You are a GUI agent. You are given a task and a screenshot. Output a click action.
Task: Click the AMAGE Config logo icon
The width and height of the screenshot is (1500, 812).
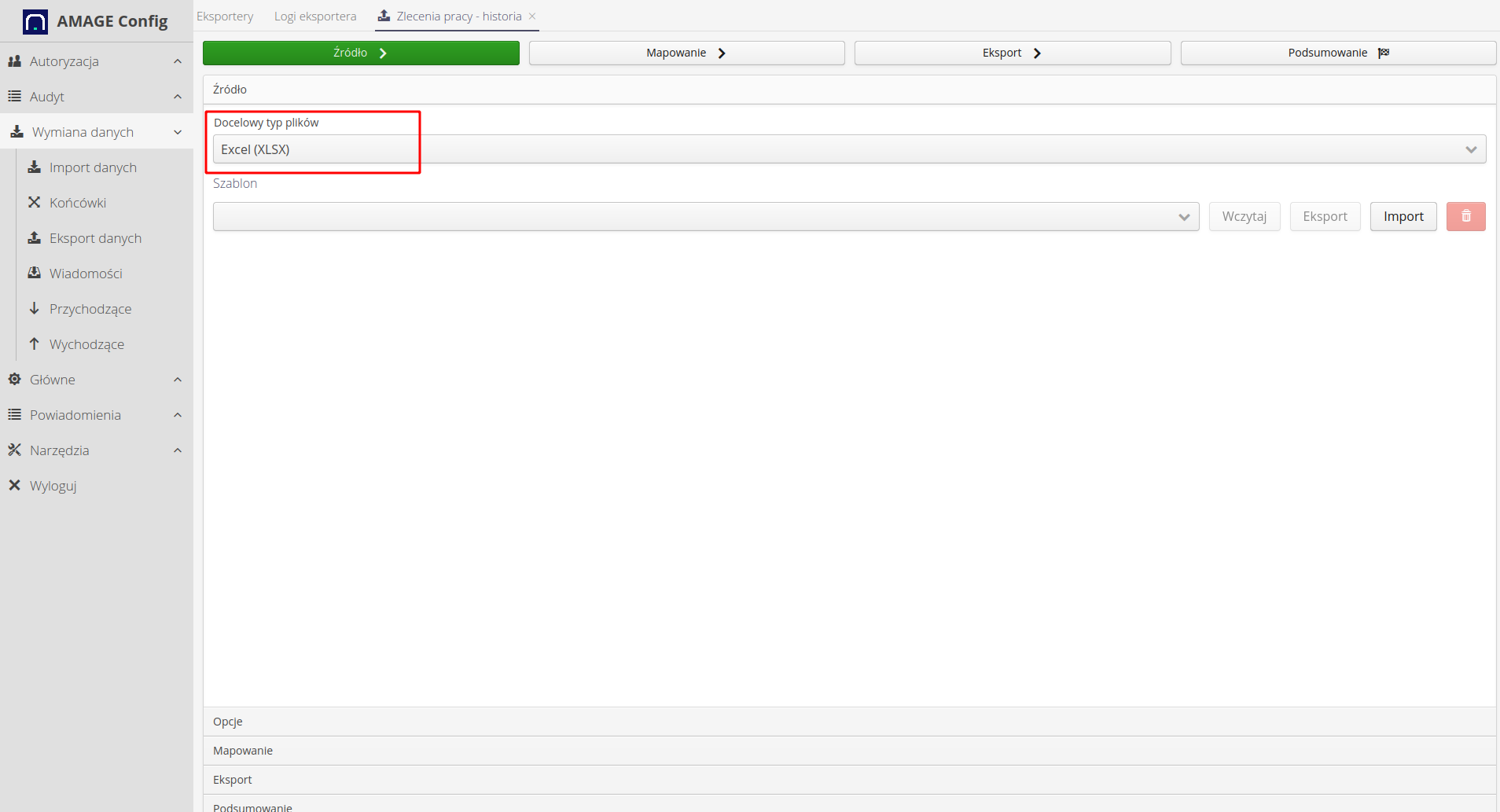click(x=35, y=21)
